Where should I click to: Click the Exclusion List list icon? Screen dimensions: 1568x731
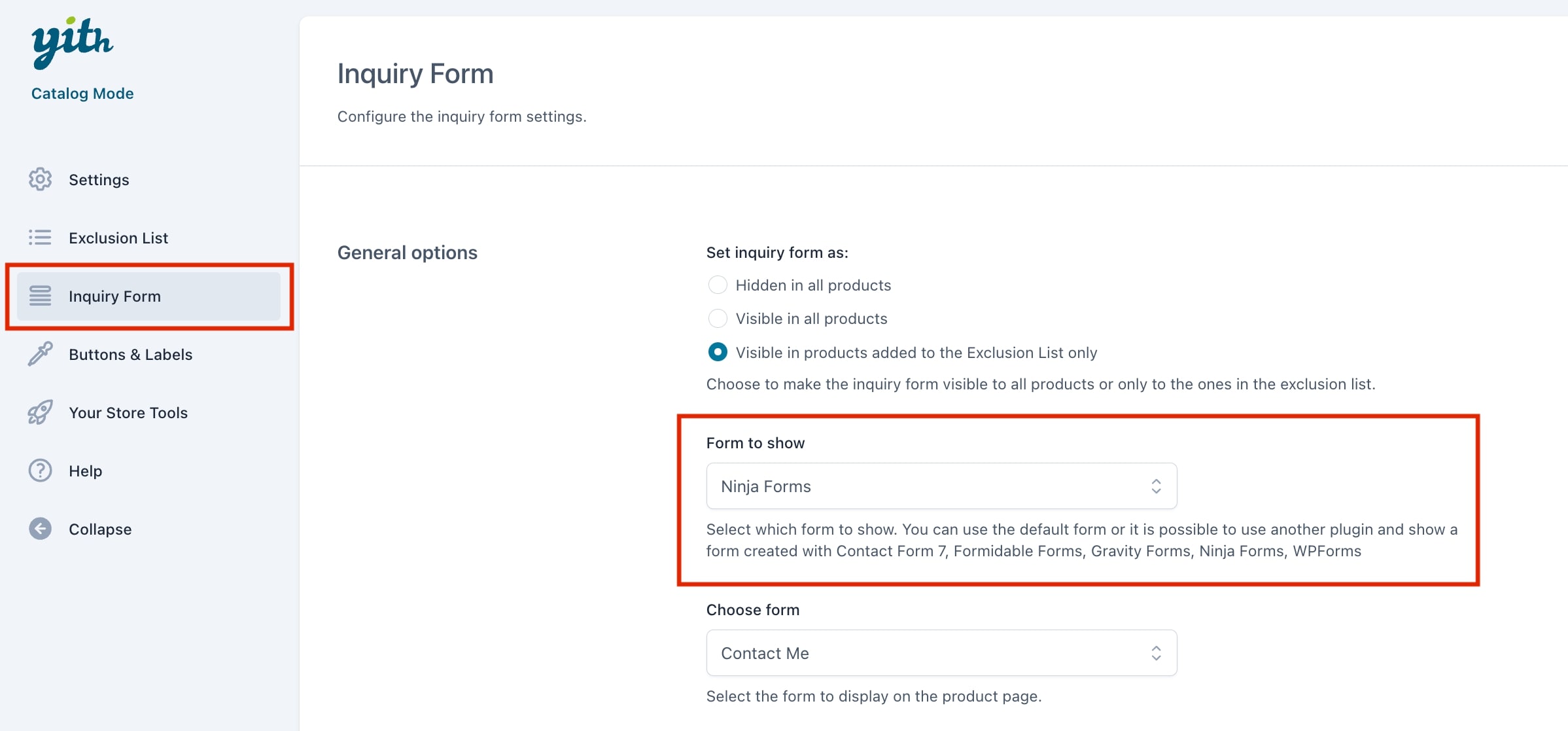click(x=40, y=238)
